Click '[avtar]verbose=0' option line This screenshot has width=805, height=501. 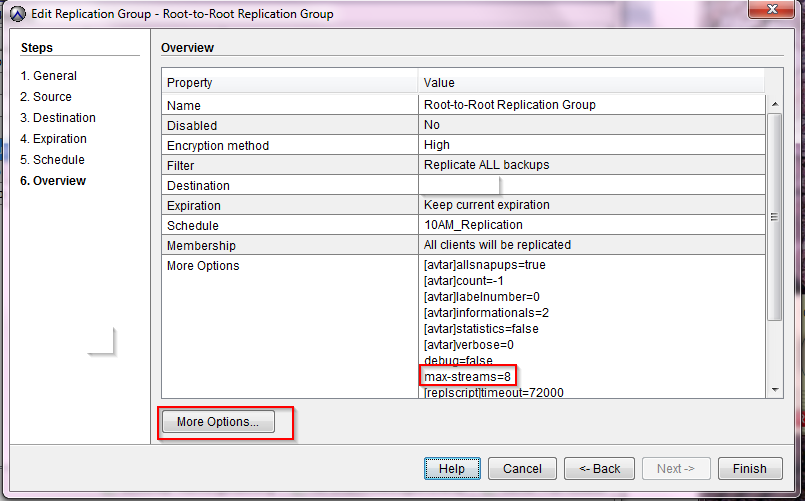pyautogui.click(x=469, y=344)
